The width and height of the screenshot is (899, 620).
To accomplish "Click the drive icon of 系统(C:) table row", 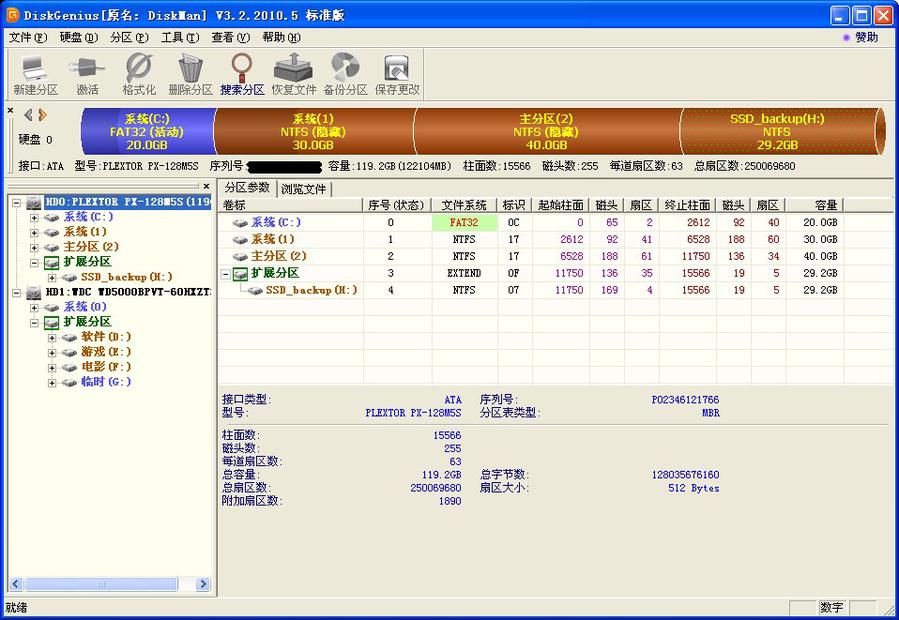I will pos(240,223).
